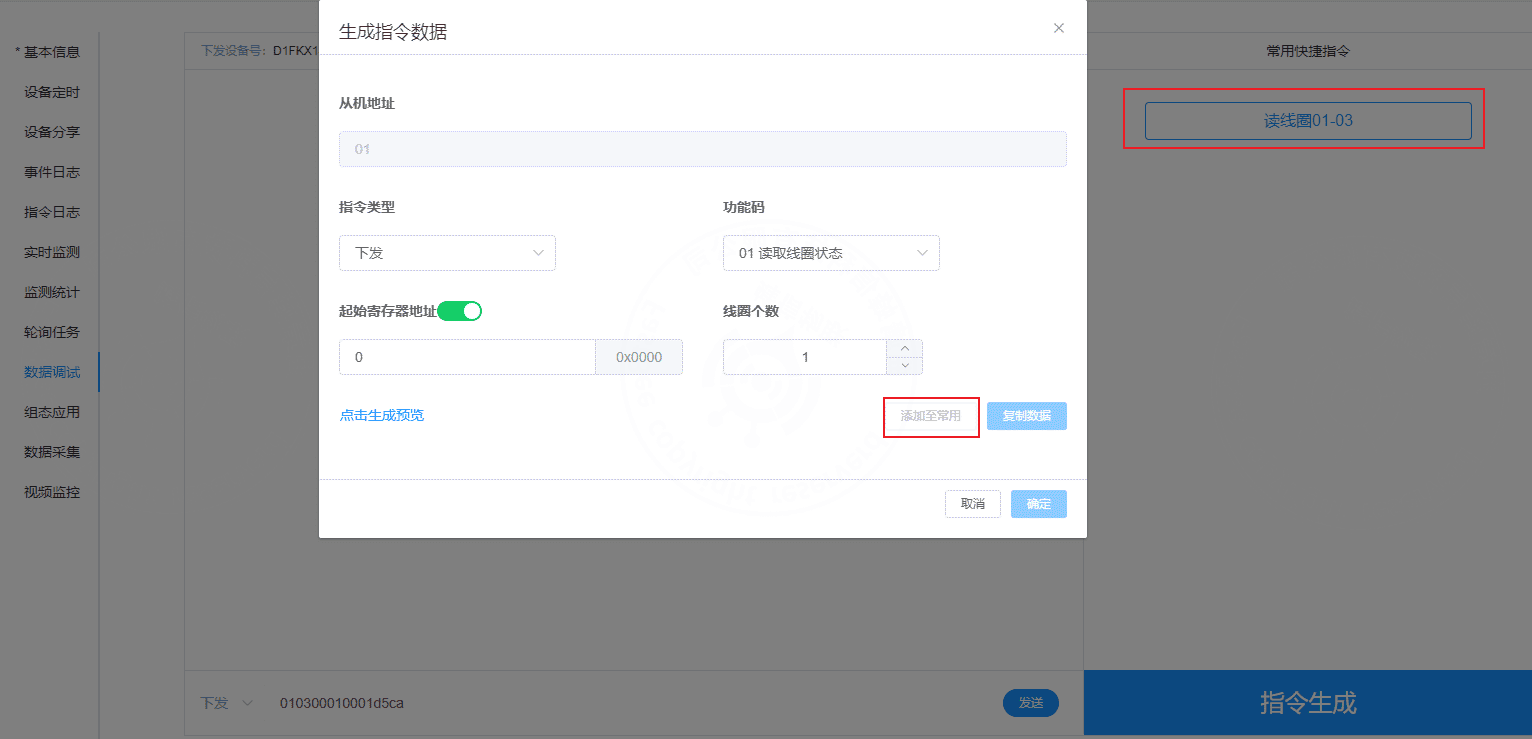This screenshot has height=739, width=1532.
Task: Open 指令日志 in the sidebar
Action: click(x=52, y=212)
